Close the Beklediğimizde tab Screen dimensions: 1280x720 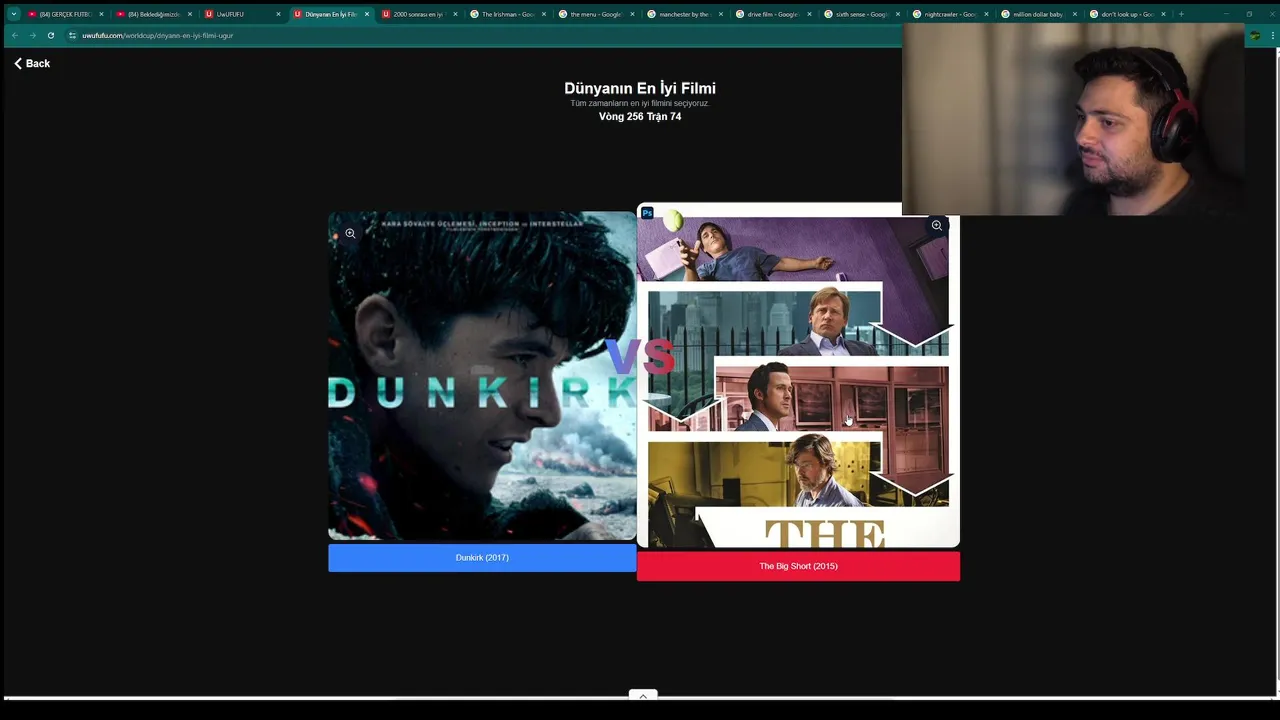tap(190, 14)
